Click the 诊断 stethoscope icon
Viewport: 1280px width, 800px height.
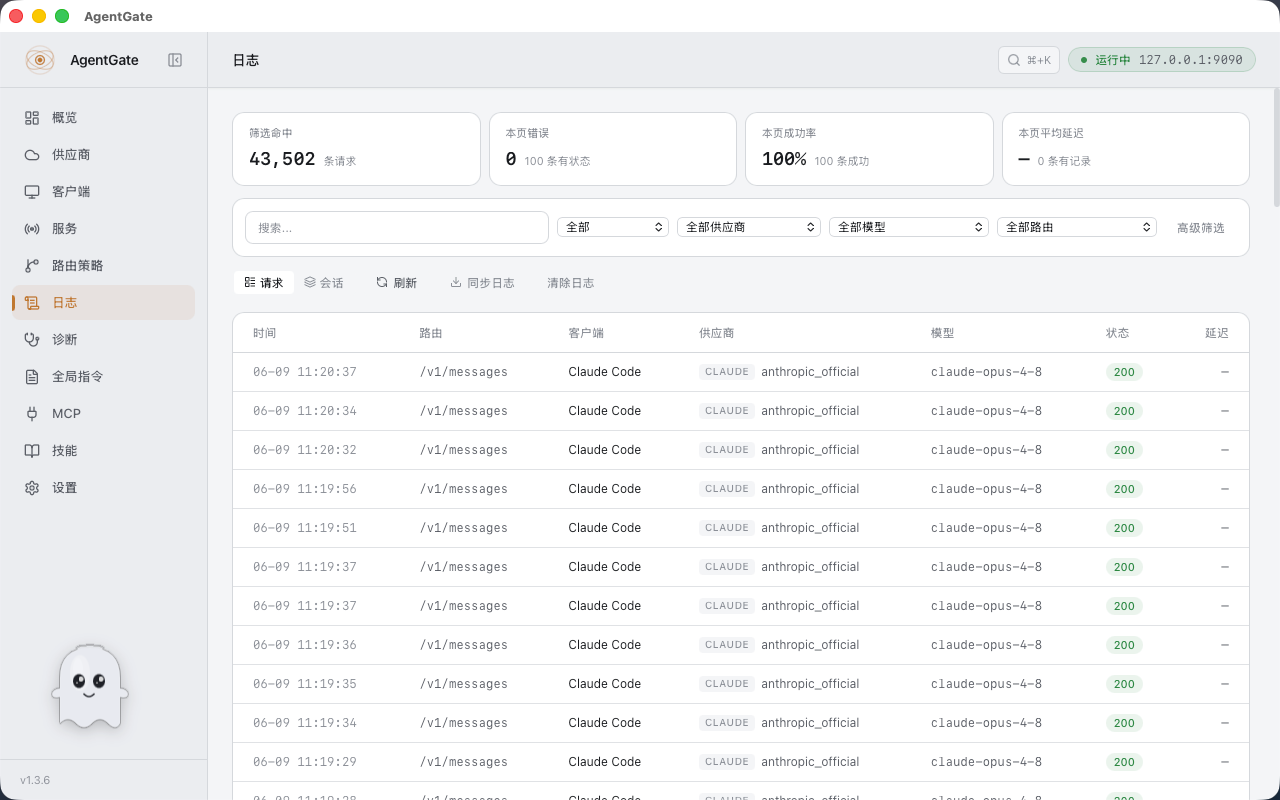32,340
